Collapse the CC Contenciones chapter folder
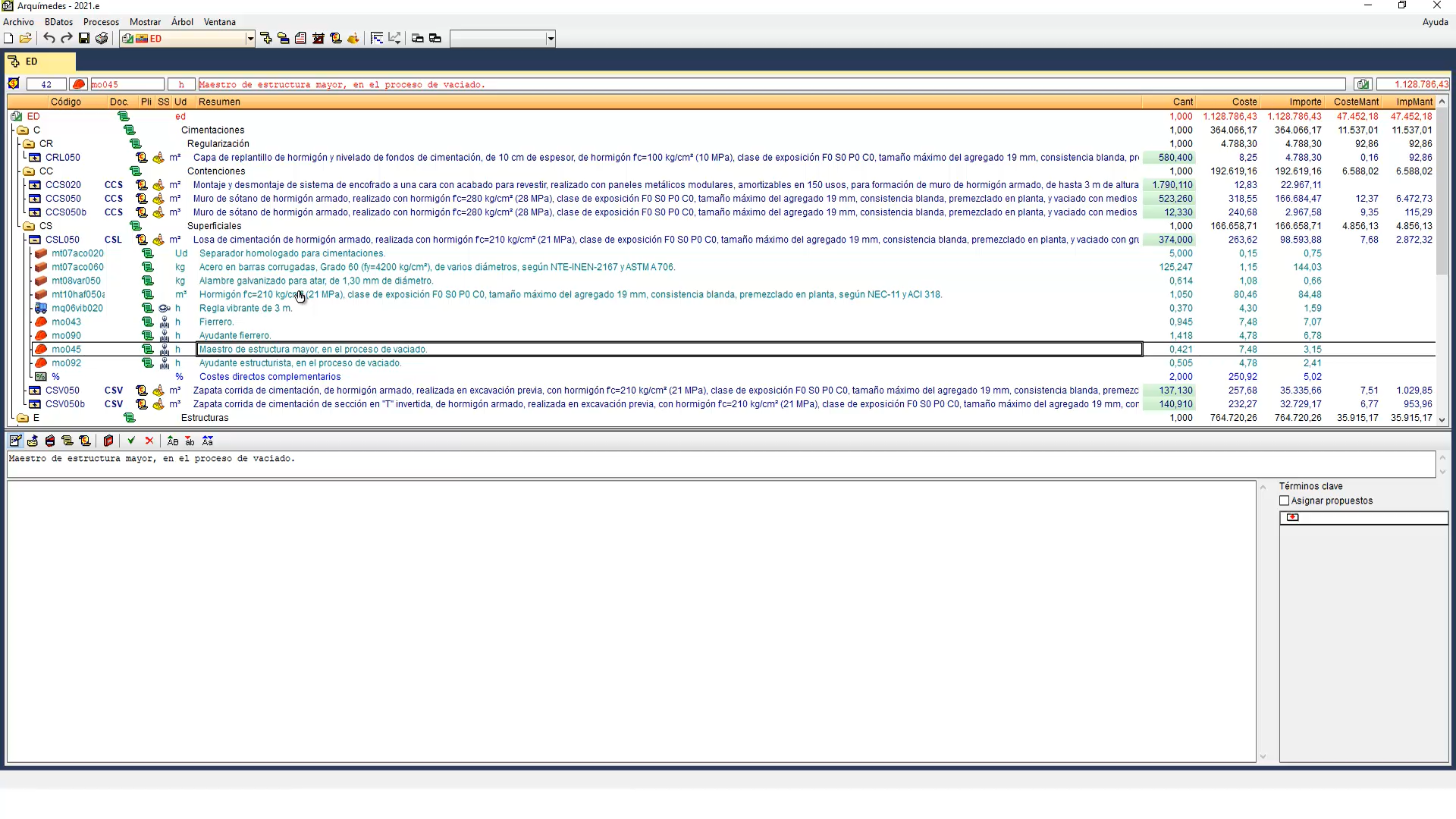The width and height of the screenshot is (1456, 819). [29, 171]
